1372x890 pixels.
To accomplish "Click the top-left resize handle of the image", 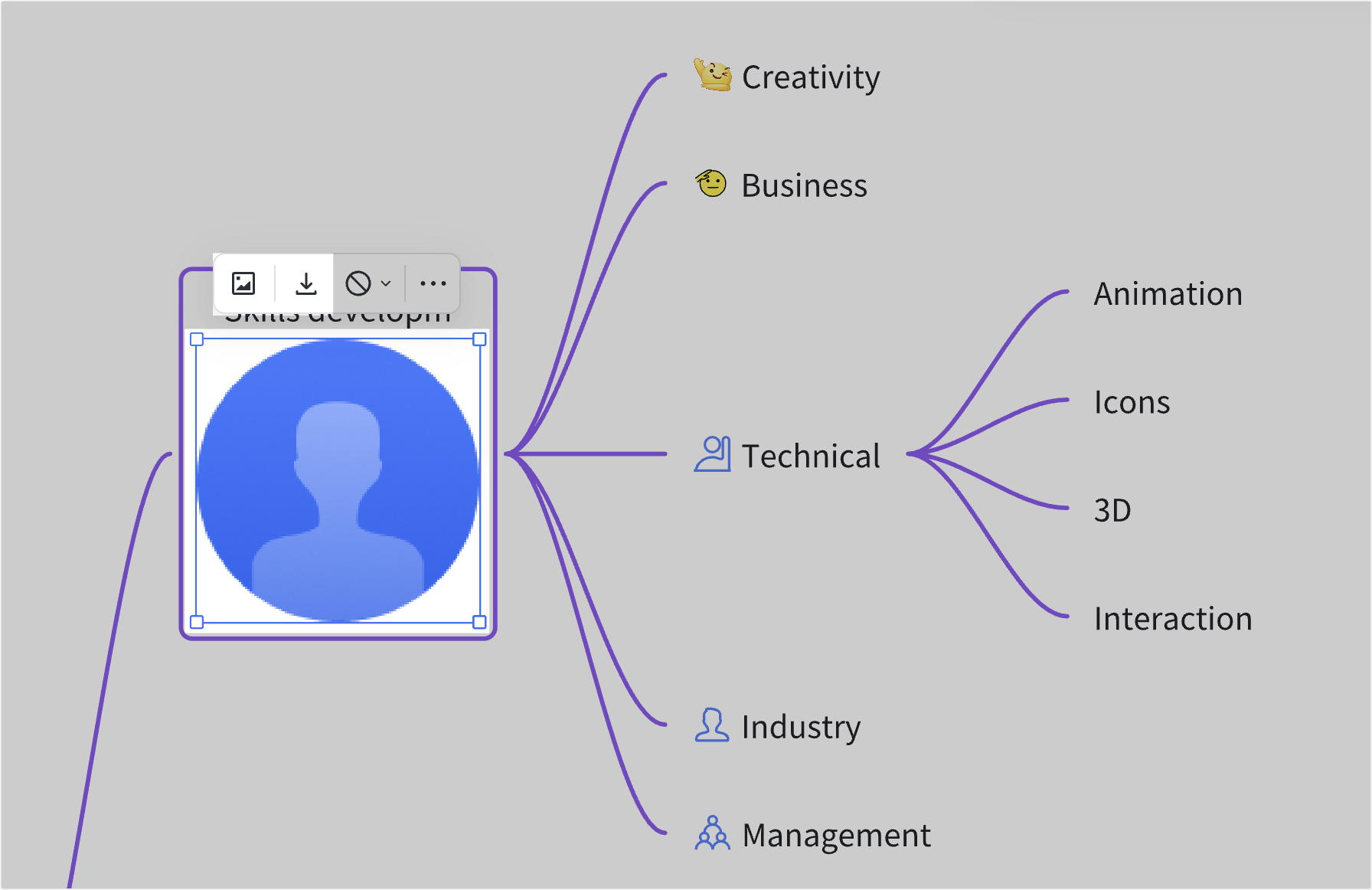I will (x=197, y=339).
